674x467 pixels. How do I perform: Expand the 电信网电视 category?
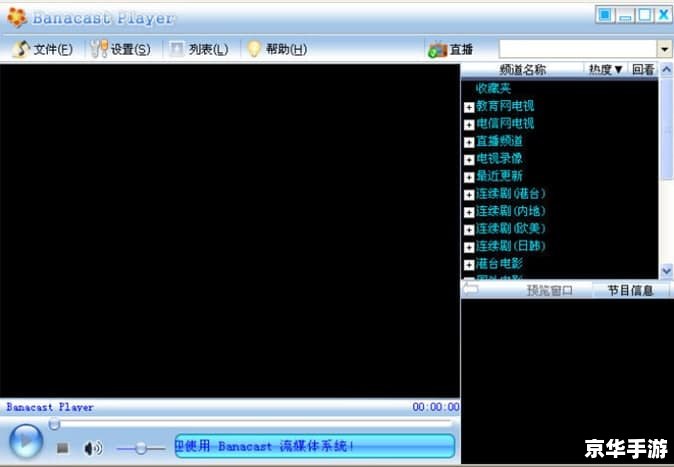pos(469,125)
